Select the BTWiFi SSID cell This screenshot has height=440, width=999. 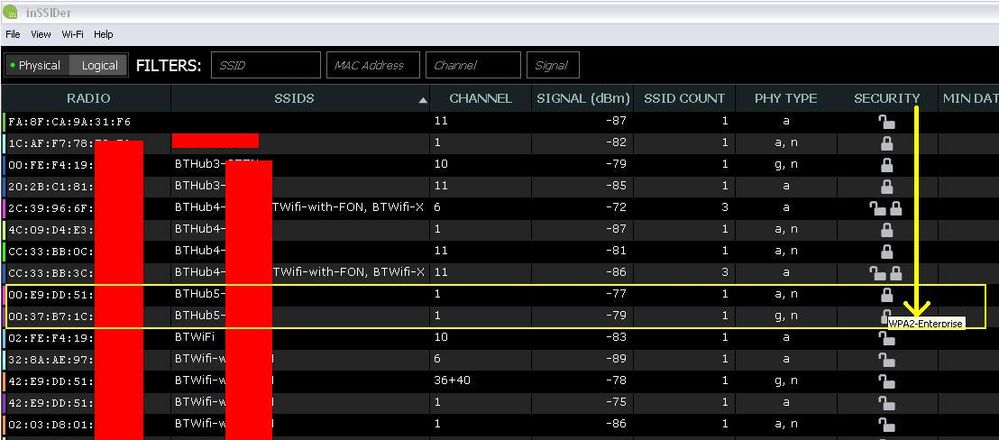[195, 338]
